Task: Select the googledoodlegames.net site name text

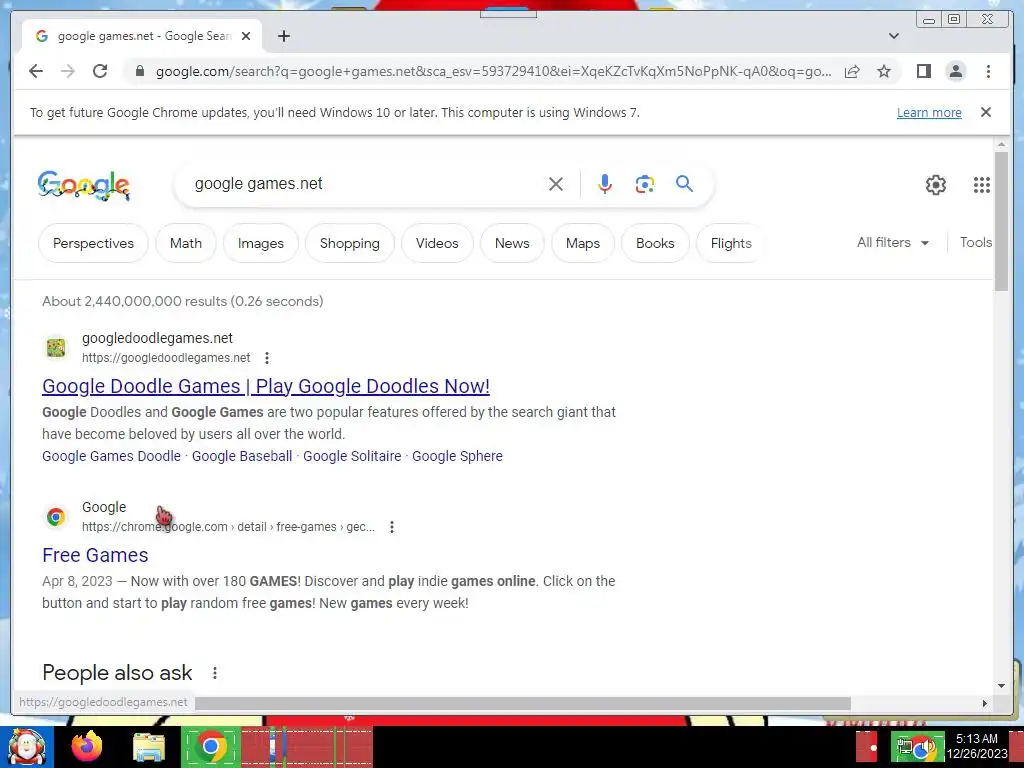Action: tap(157, 338)
